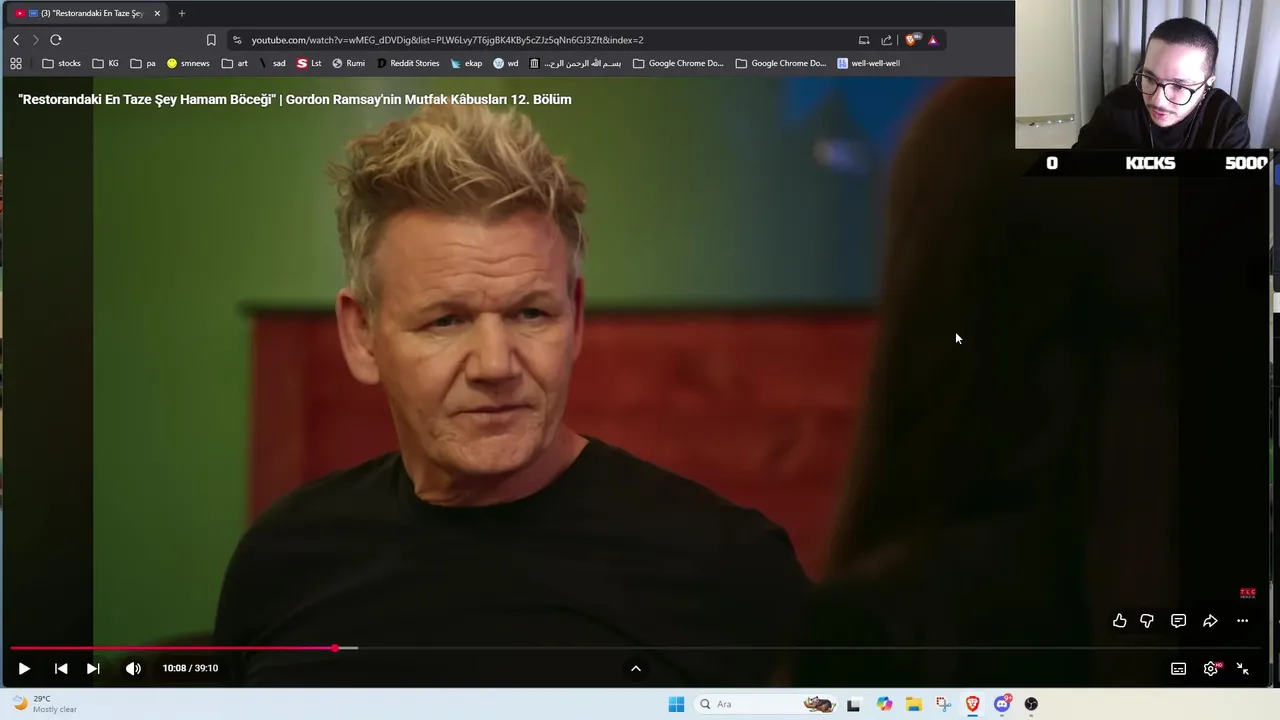Open the video settings gear
Image resolution: width=1280 pixels, height=720 pixels.
tap(1210, 668)
